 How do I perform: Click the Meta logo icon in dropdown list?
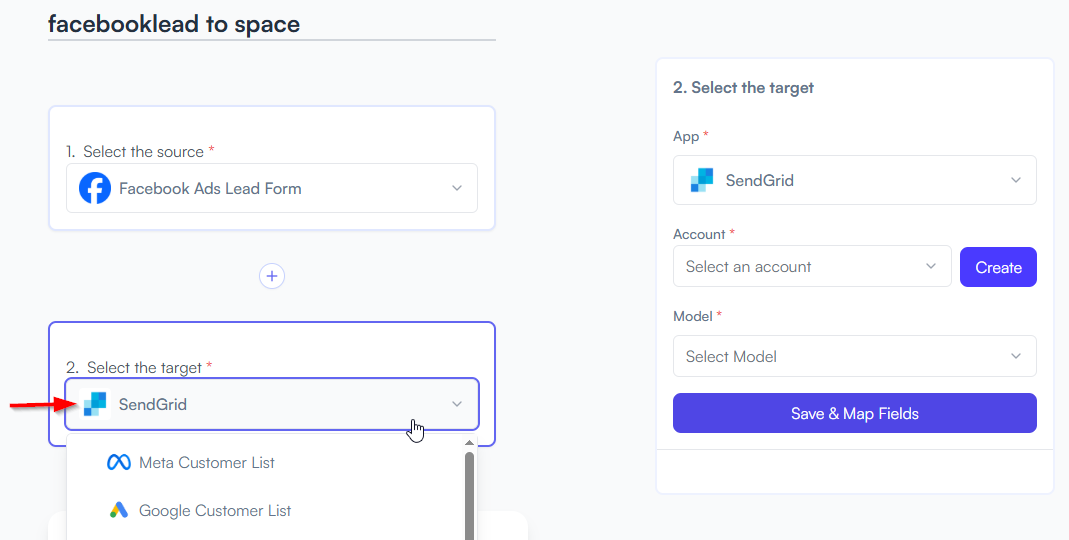(x=119, y=463)
